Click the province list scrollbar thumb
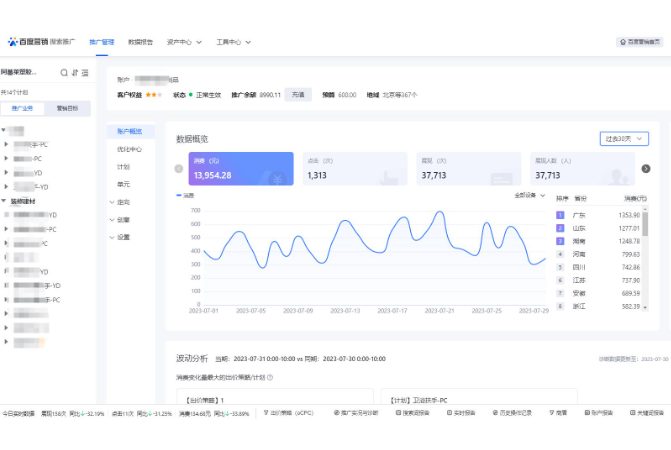671x450 pixels. pyautogui.click(x=645, y=224)
